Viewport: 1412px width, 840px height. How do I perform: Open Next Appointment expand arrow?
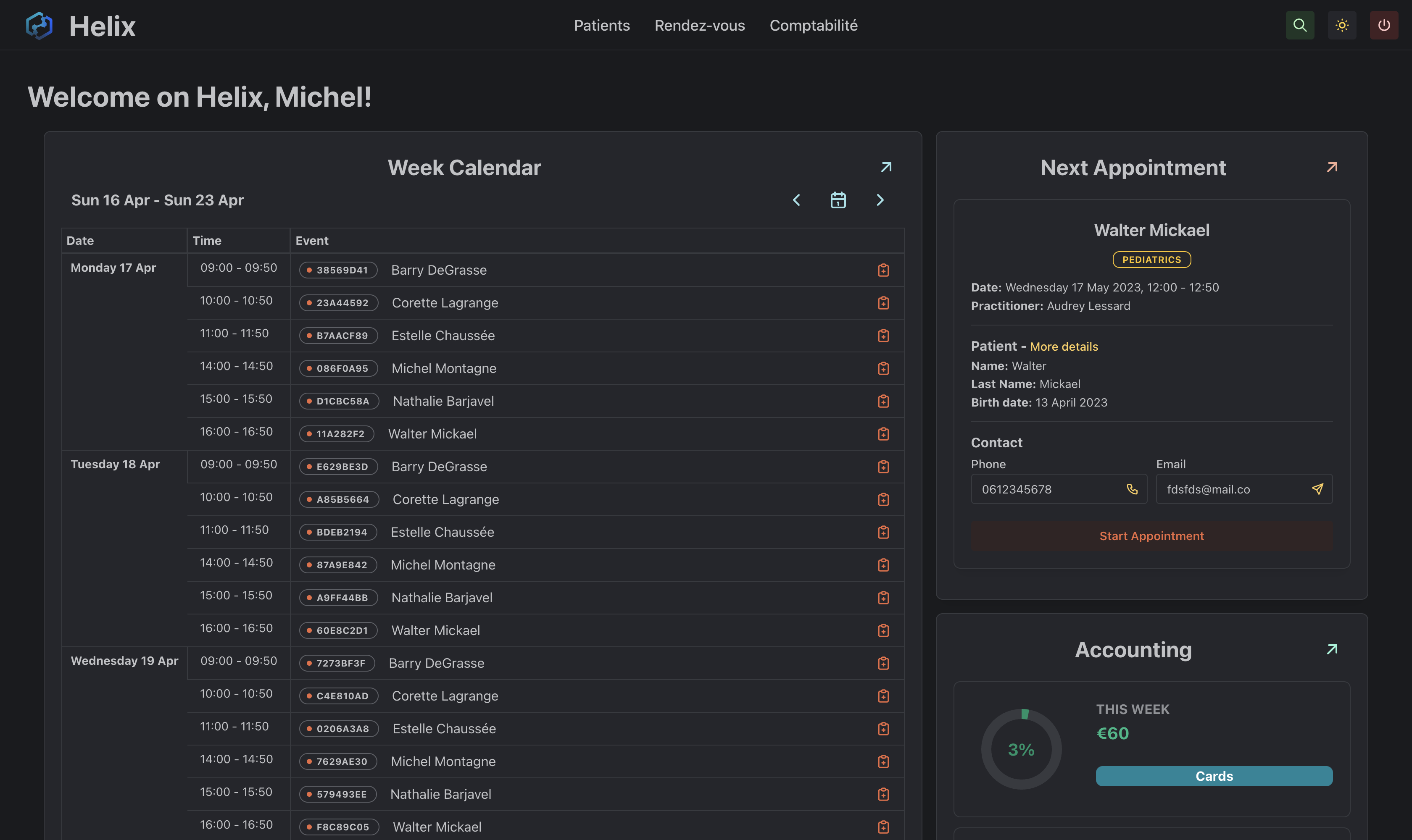tap(1332, 167)
